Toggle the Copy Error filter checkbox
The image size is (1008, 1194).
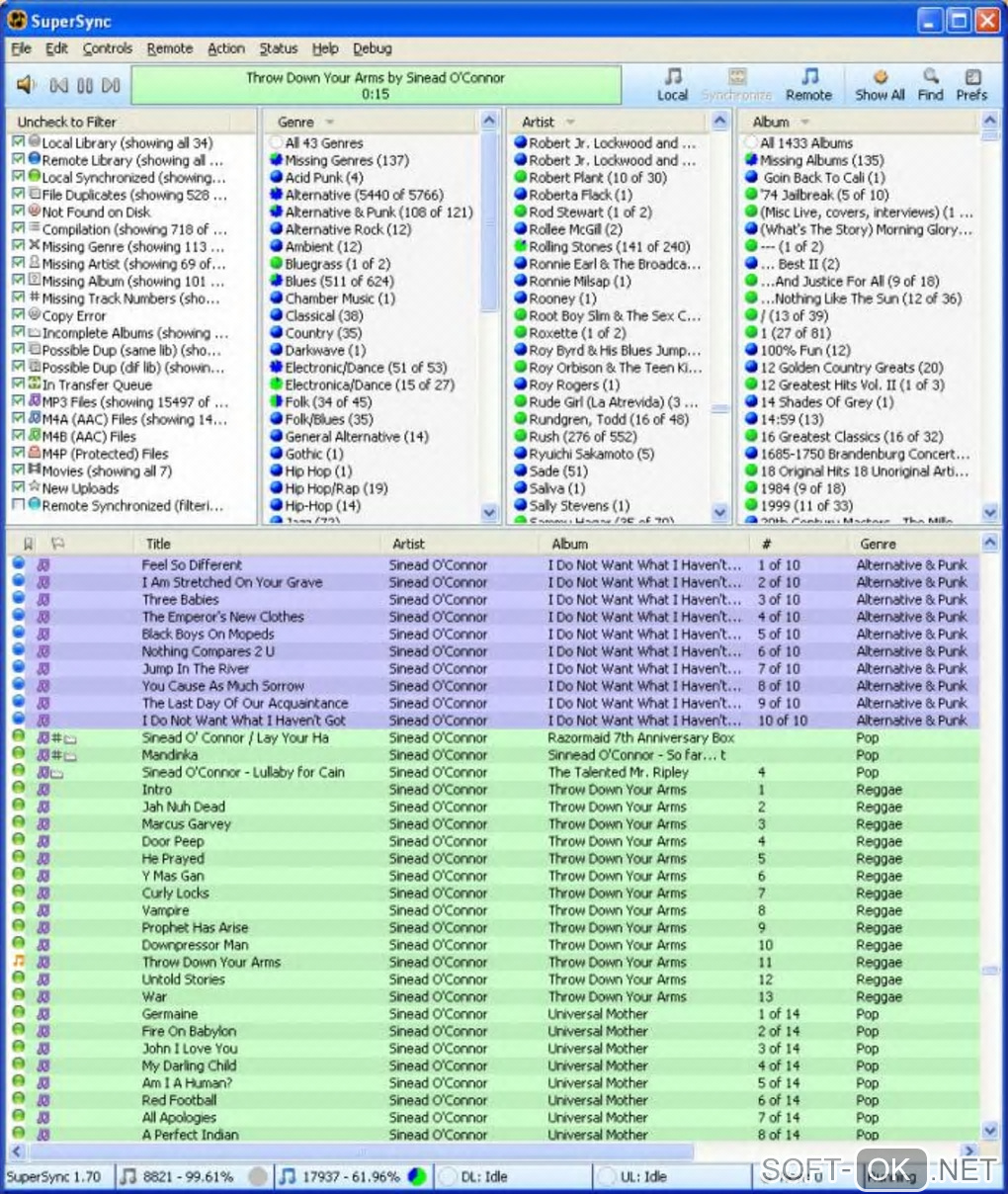[x=18, y=315]
